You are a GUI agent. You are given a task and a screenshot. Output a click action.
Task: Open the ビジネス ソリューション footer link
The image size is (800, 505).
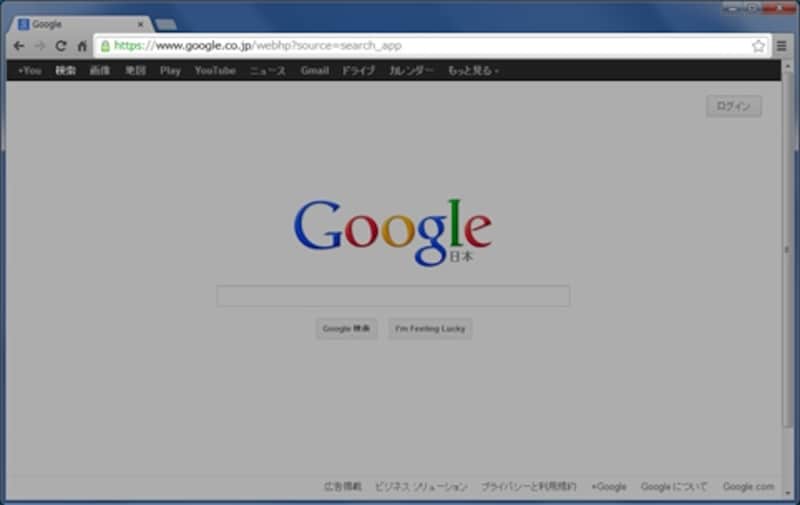(x=421, y=487)
